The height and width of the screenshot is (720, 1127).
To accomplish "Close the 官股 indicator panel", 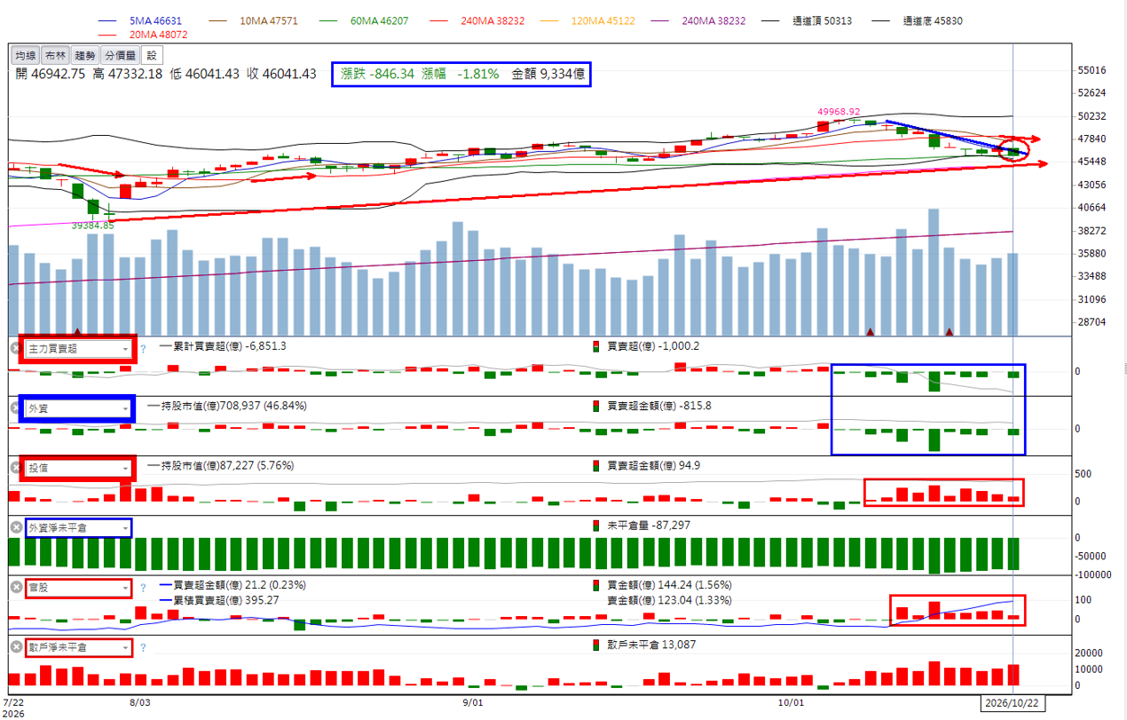I will point(16,587).
